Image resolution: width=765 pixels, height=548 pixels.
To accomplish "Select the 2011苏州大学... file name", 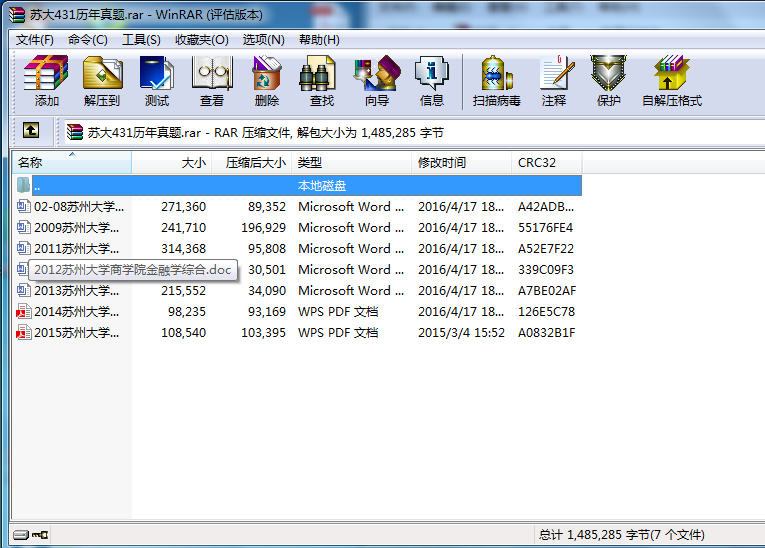I will pyautogui.click(x=77, y=248).
